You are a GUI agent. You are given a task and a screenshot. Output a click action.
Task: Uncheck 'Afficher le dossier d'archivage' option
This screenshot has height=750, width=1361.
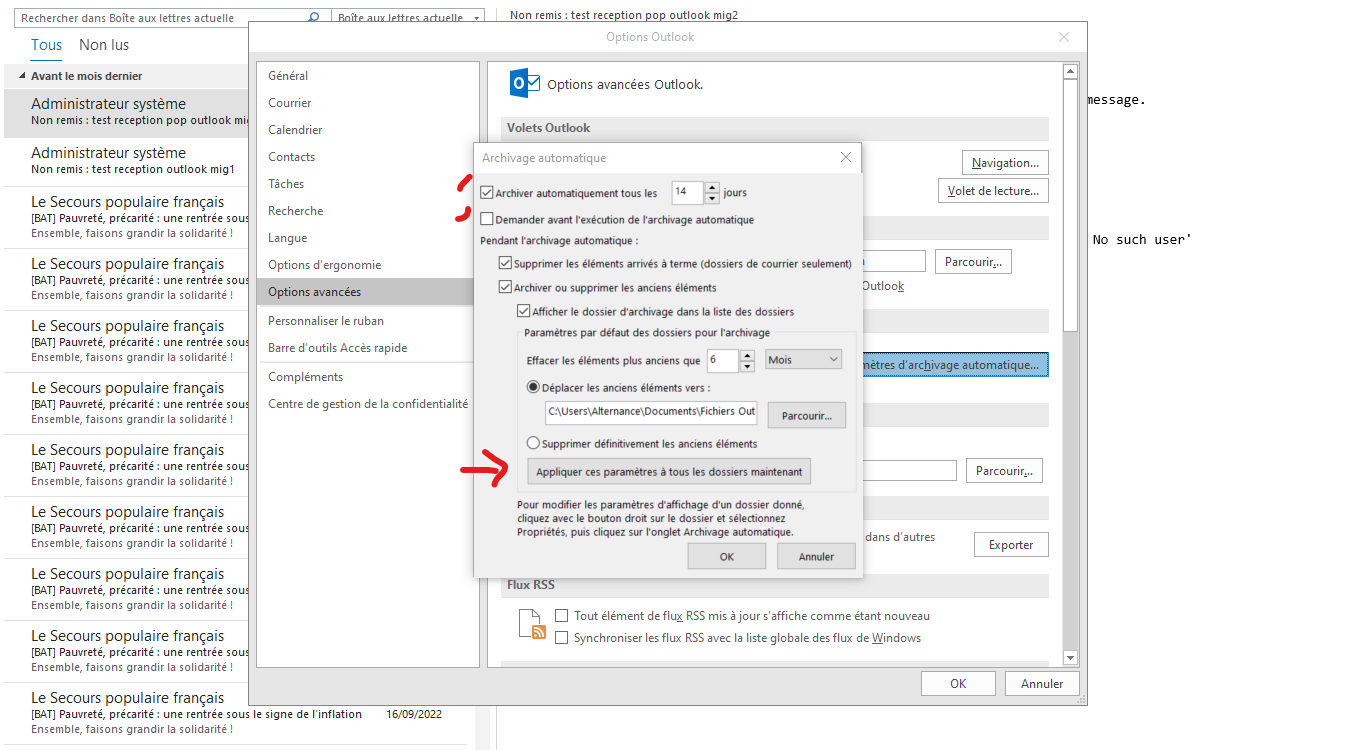pos(523,312)
